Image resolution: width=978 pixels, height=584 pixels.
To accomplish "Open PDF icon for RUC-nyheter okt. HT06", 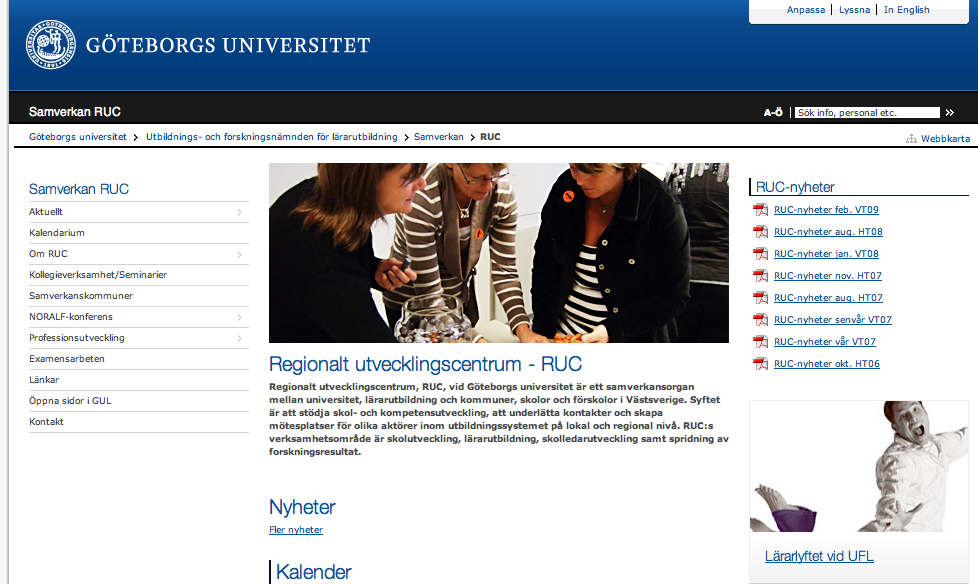I will point(760,364).
